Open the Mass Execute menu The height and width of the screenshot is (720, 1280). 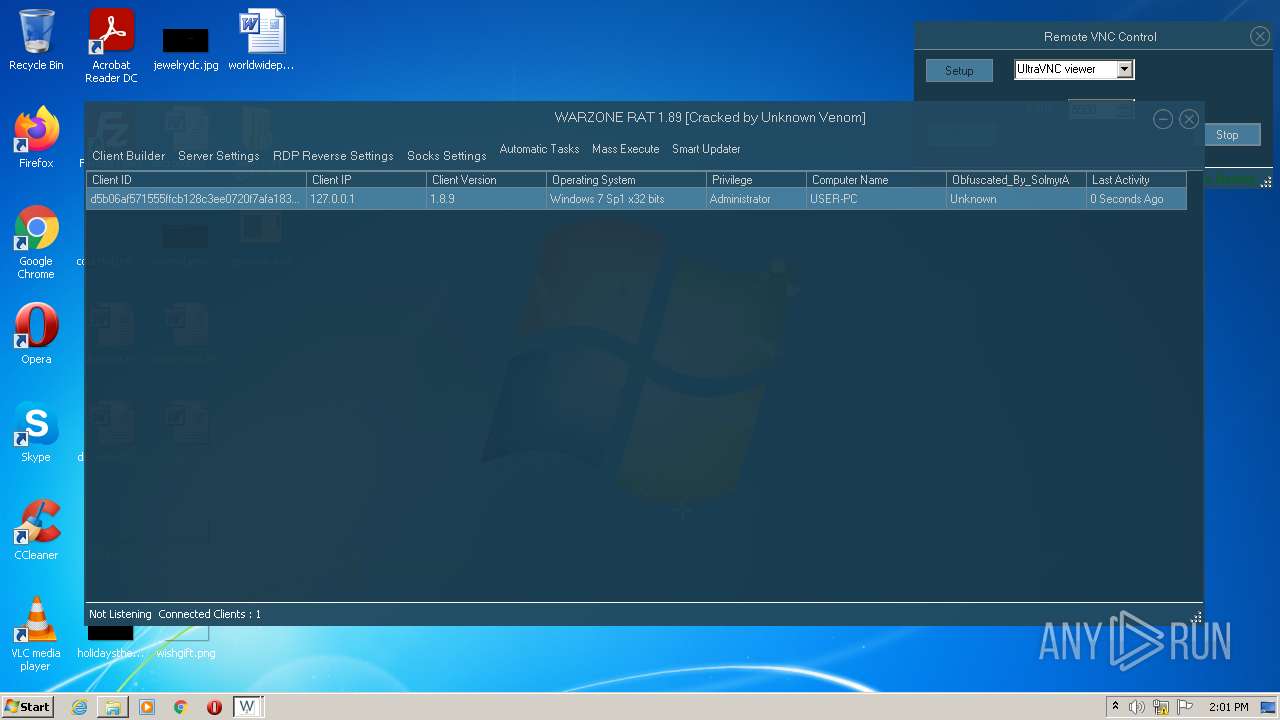coord(625,149)
